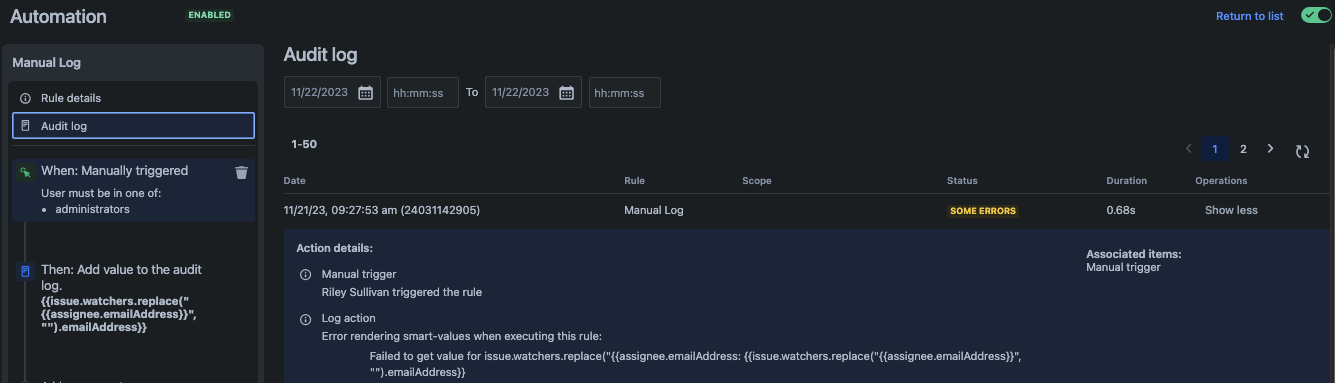Click the start time hh:mm:ss field
The height and width of the screenshot is (383, 1335).
click(423, 93)
